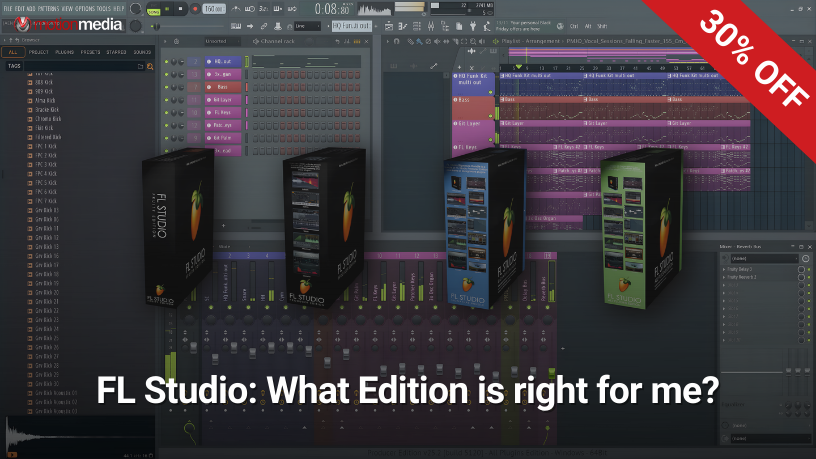Click the Bass track header in playlist

click(x=474, y=108)
